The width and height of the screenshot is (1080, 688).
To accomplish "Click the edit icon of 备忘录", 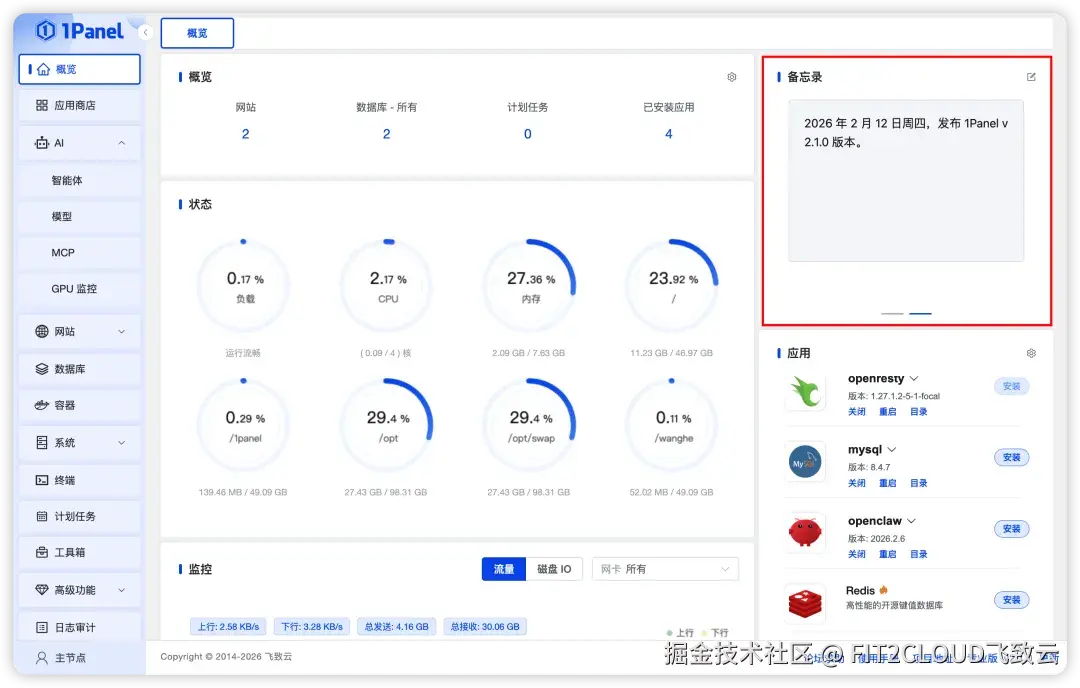I will tap(1031, 77).
